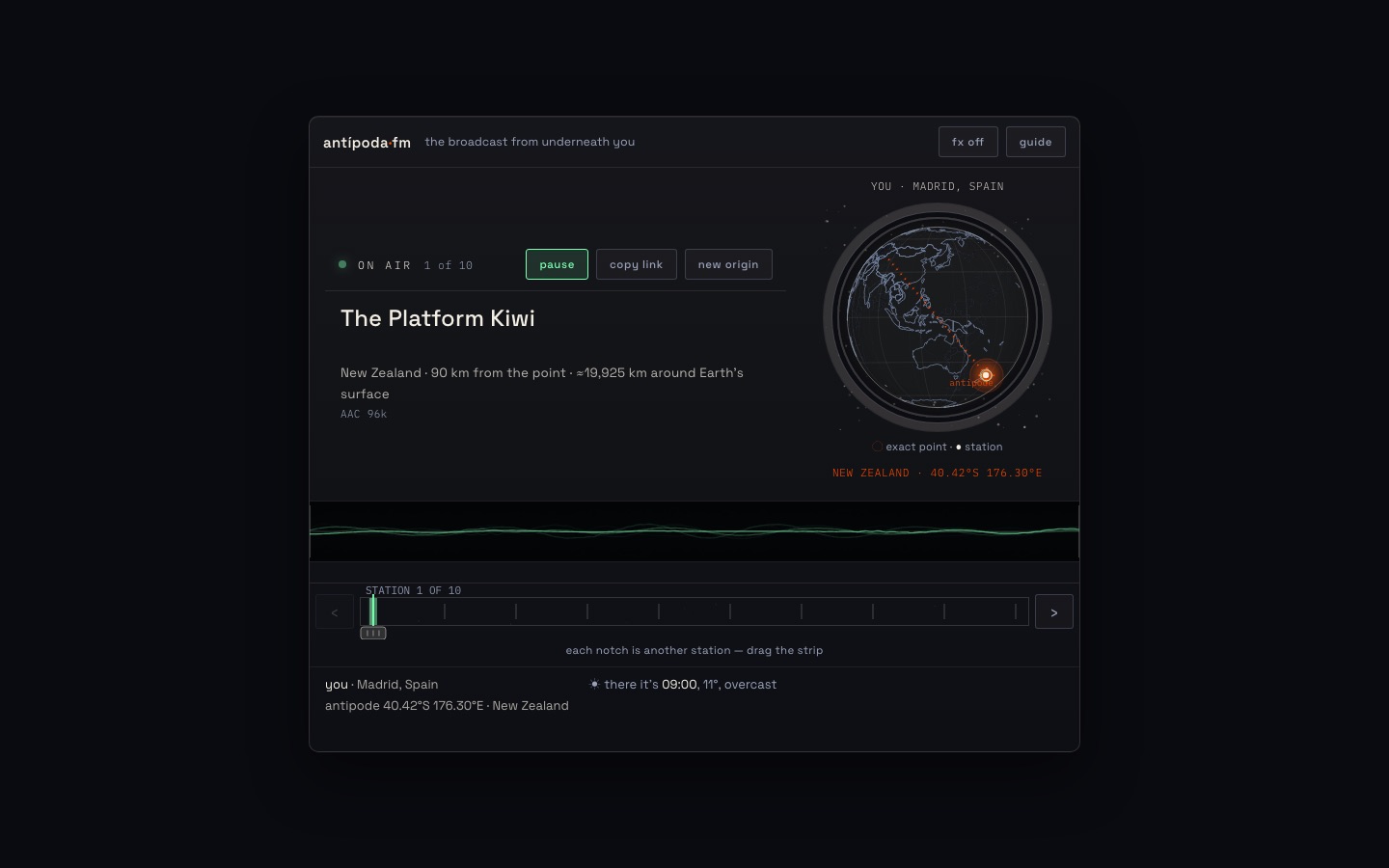This screenshot has height=868, width=1389.
Task: Click the exact point legend circle
Action: tap(877, 447)
